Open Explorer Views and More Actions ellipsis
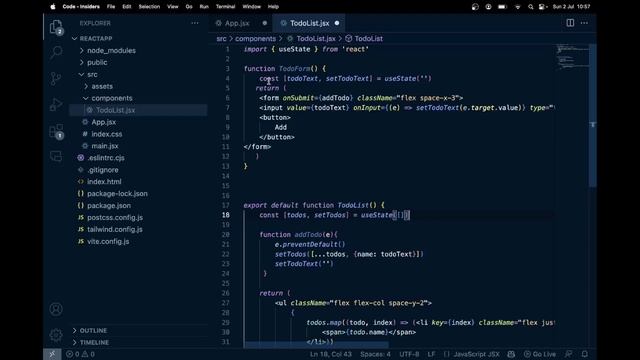Viewport: 640px width, 360px height. point(195,23)
